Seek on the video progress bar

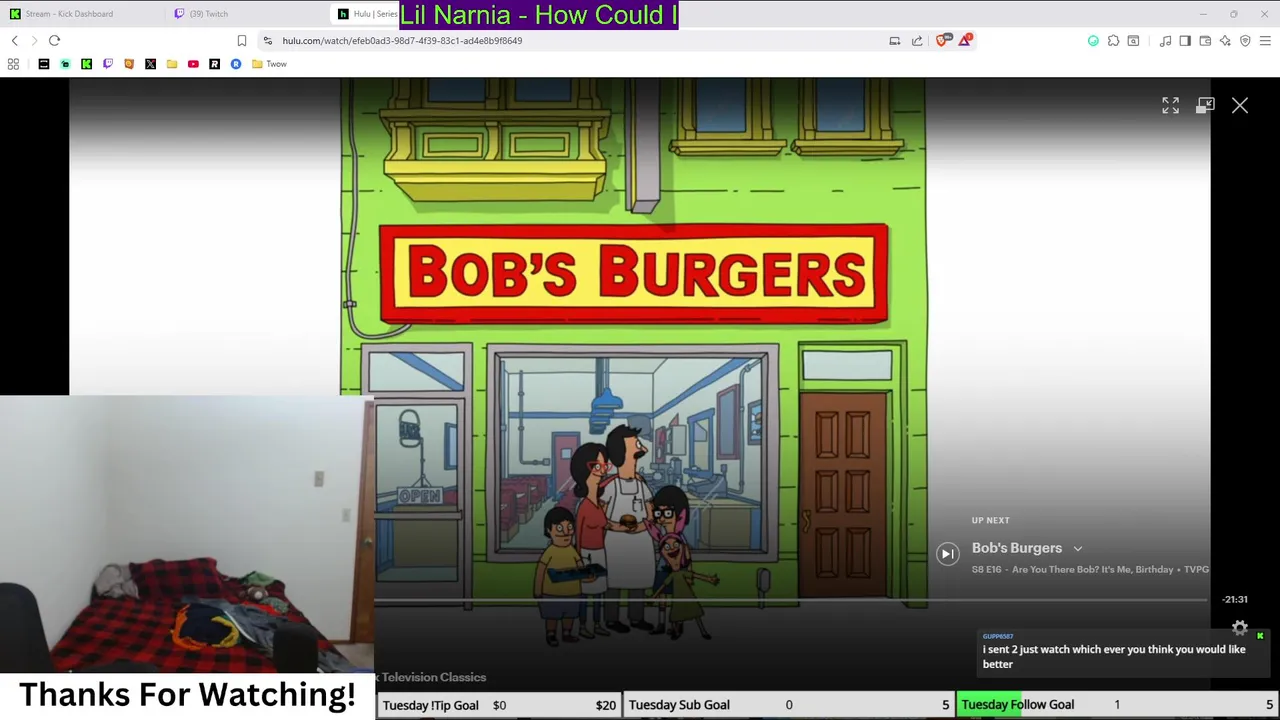tap(790, 600)
